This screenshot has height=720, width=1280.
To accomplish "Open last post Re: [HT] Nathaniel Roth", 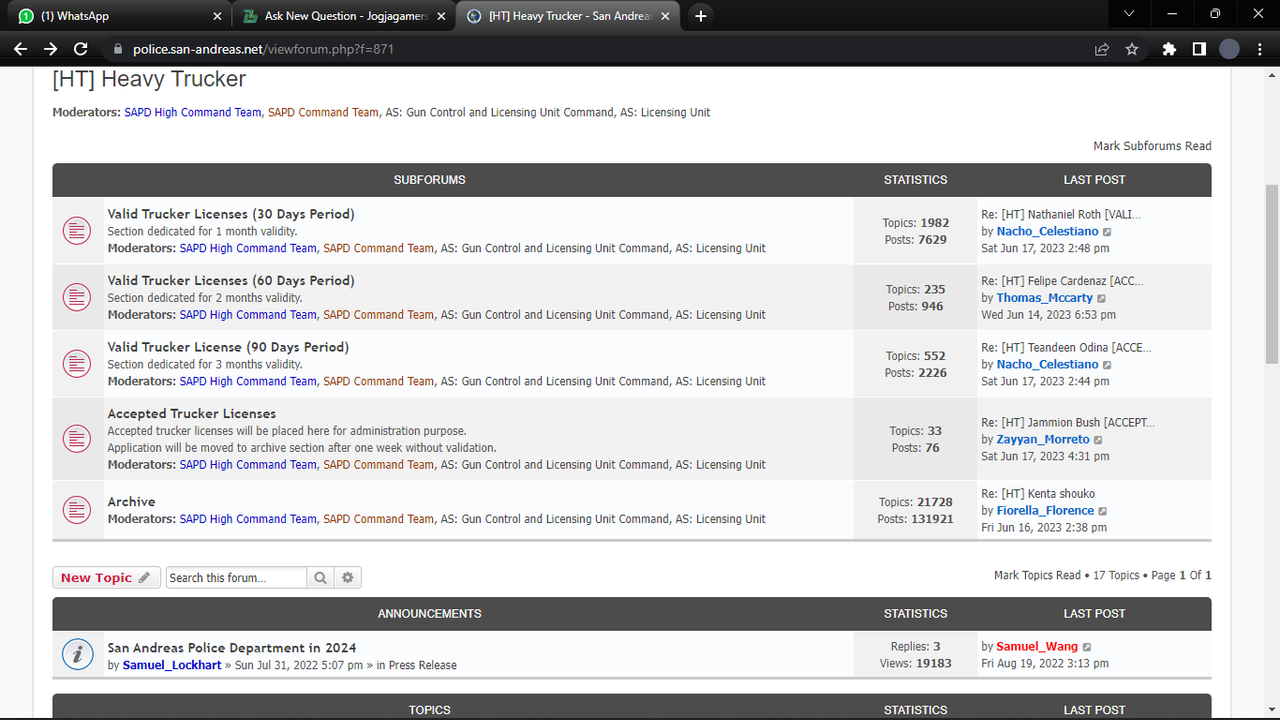I will pos(1061,215).
